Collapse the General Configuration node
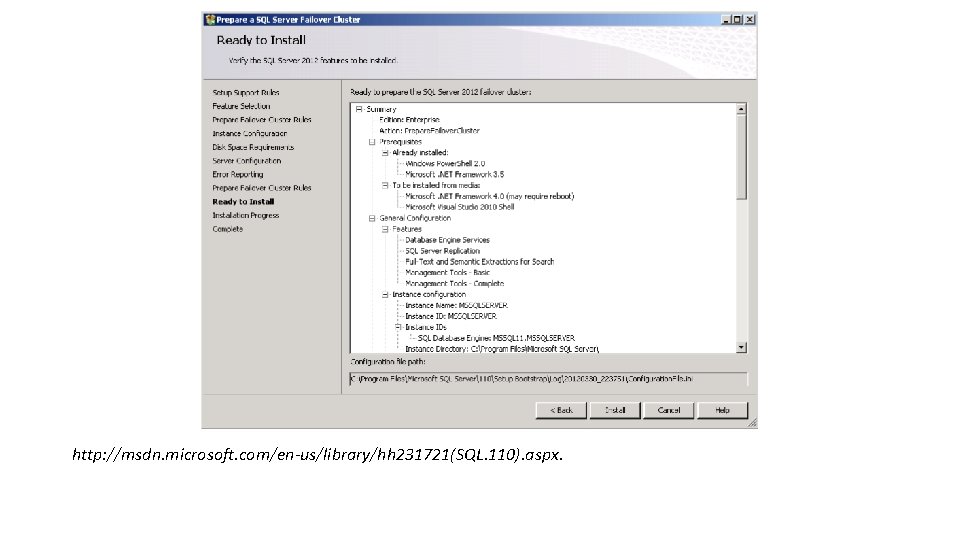 click(x=372, y=218)
